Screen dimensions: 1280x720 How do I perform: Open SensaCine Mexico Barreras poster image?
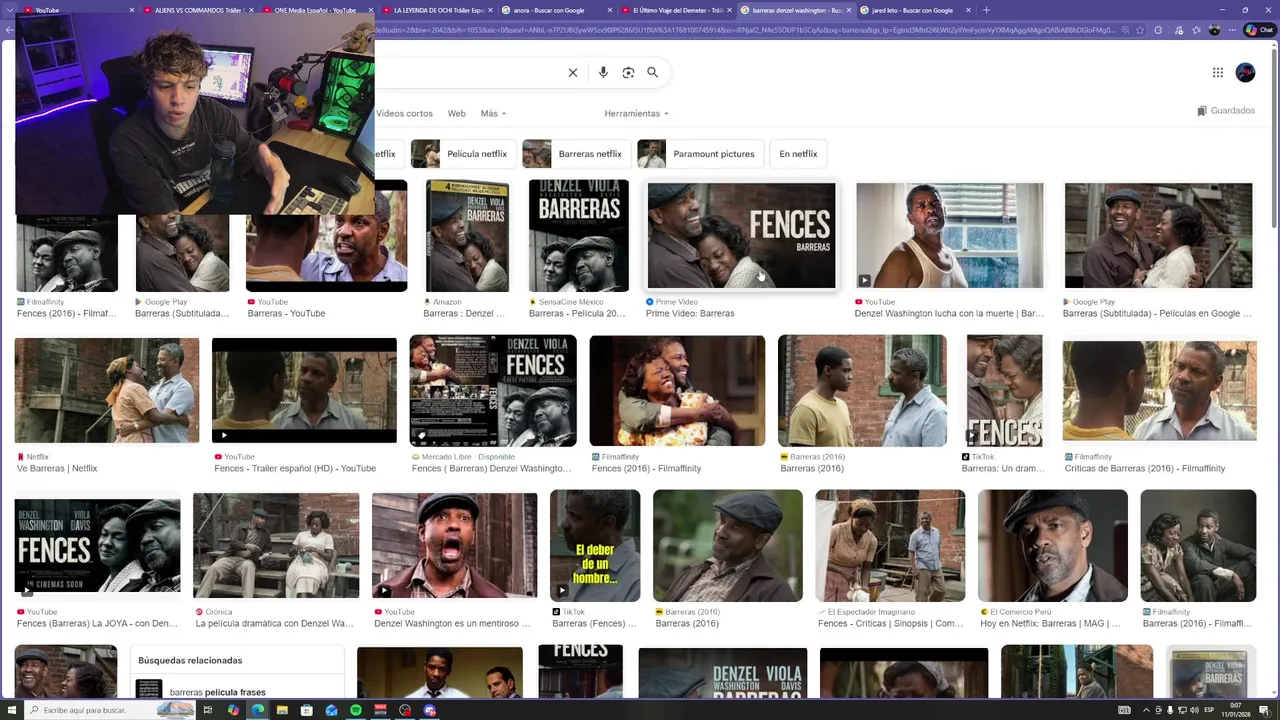(x=578, y=236)
